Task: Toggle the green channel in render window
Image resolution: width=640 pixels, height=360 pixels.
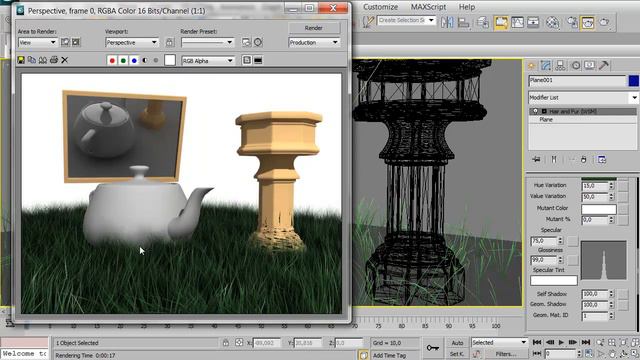Action: [x=123, y=60]
